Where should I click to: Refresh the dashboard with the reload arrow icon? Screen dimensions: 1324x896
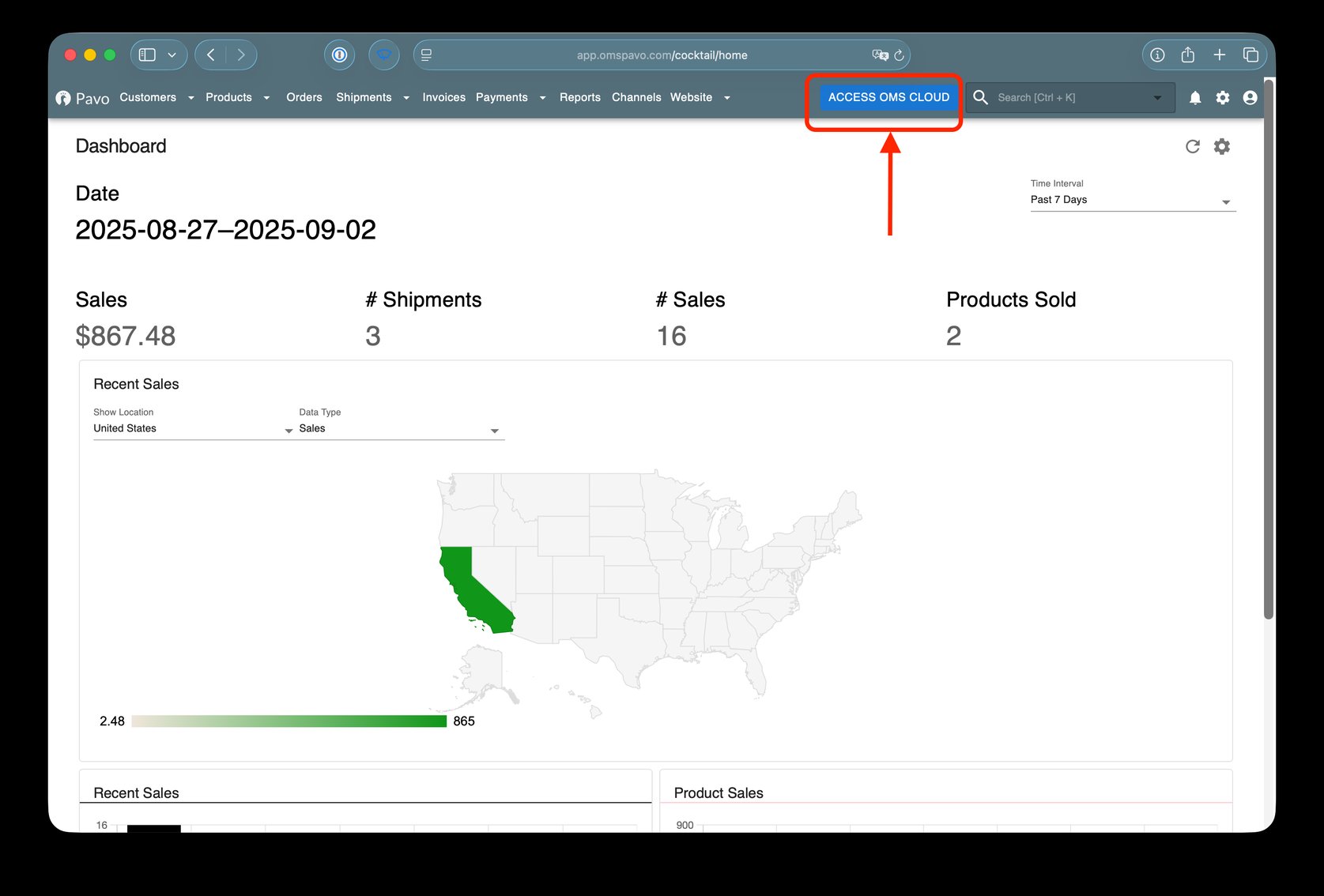[1192, 146]
